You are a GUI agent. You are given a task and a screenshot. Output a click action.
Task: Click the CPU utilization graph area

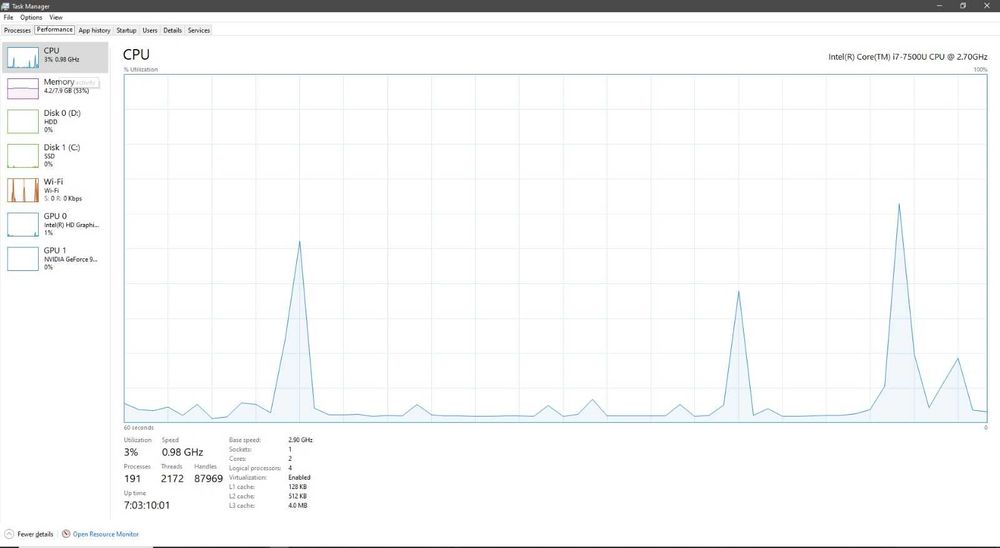coord(555,248)
